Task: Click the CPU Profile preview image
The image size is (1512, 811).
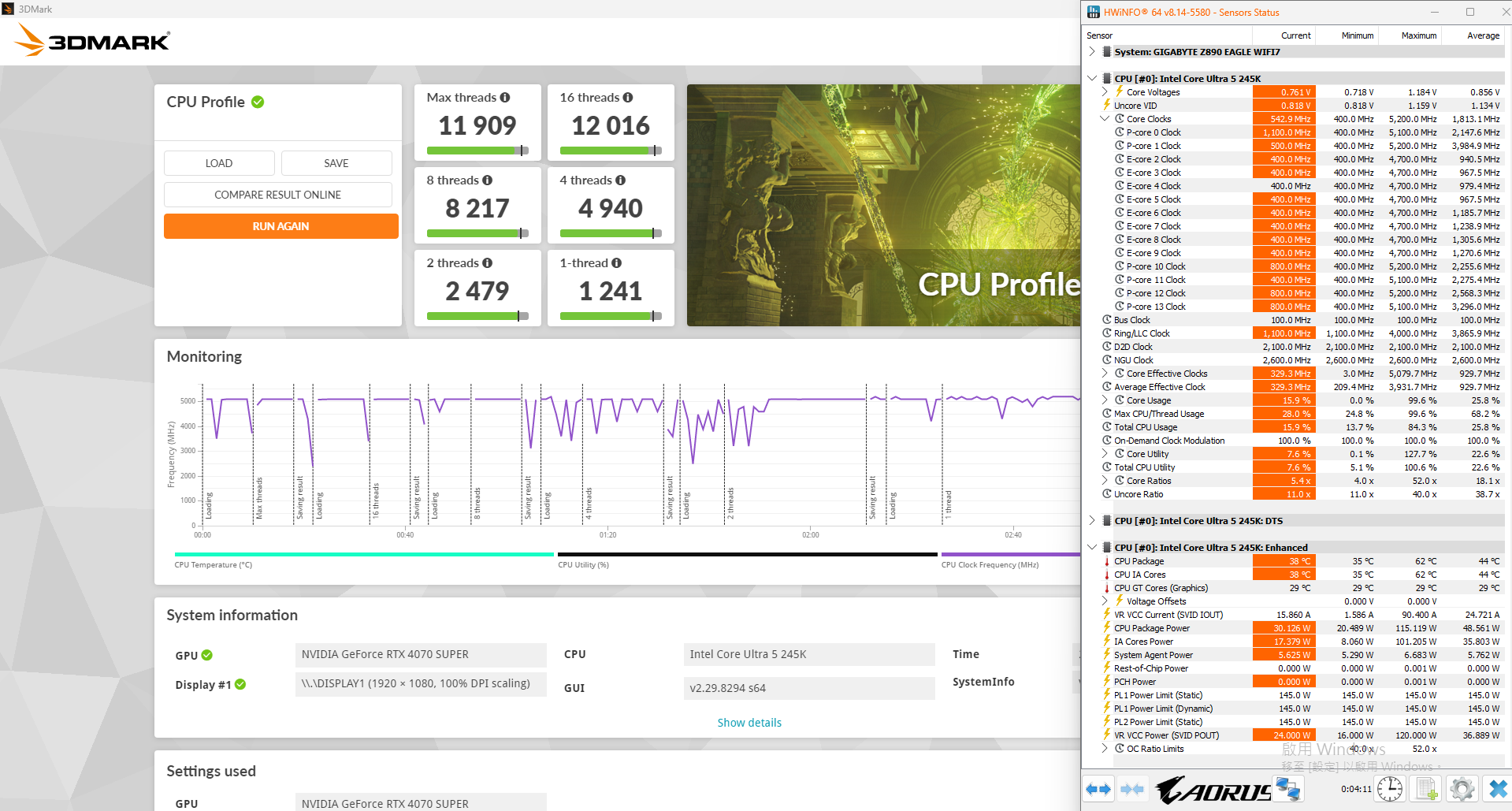Action: click(x=883, y=206)
